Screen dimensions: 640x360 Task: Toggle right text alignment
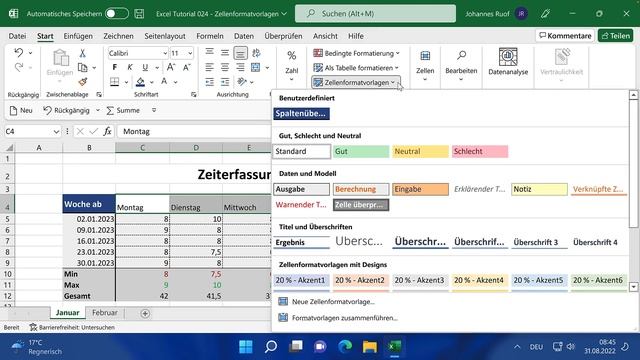(x=240, y=67)
